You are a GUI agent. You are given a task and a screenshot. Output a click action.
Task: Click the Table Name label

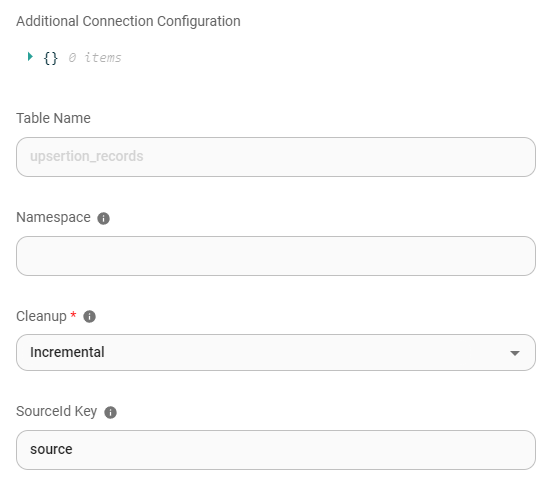point(53,118)
